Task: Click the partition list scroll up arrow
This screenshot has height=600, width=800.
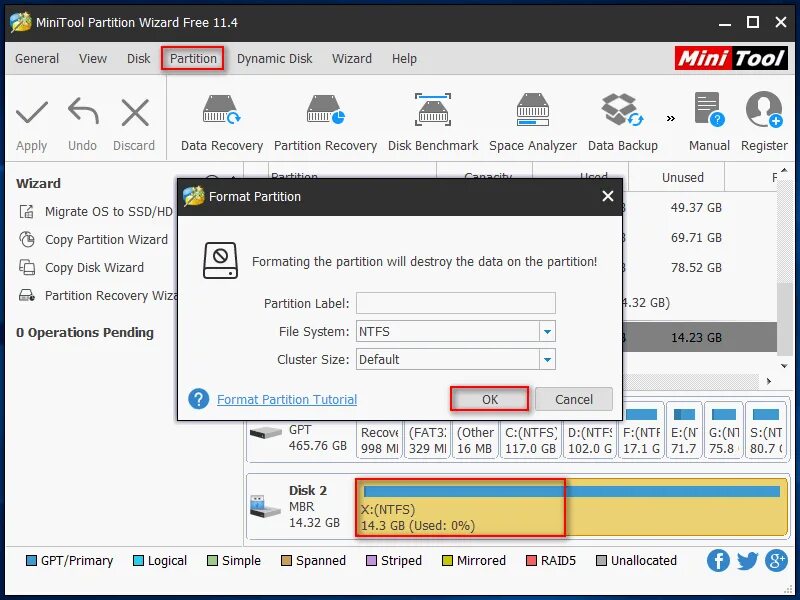Action: tap(784, 170)
